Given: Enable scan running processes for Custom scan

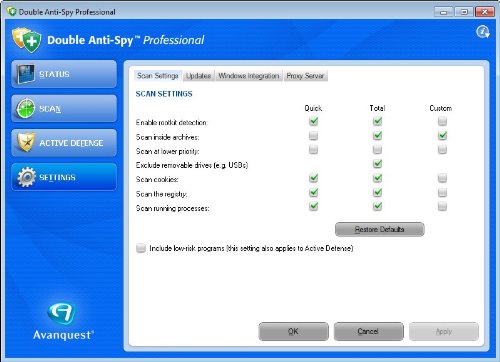Looking at the screenshot, I should pyautogui.click(x=442, y=206).
